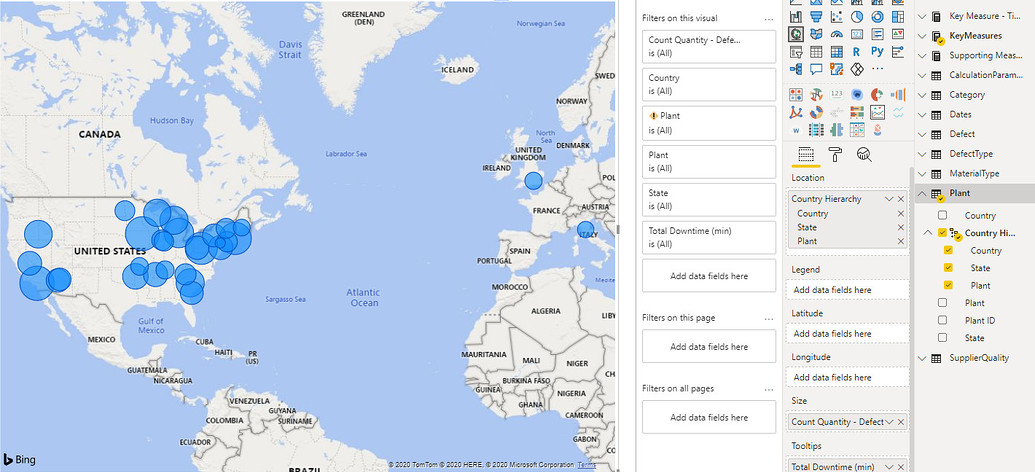Choose the Python visual icon
The height and width of the screenshot is (472, 1035).
coord(877,51)
